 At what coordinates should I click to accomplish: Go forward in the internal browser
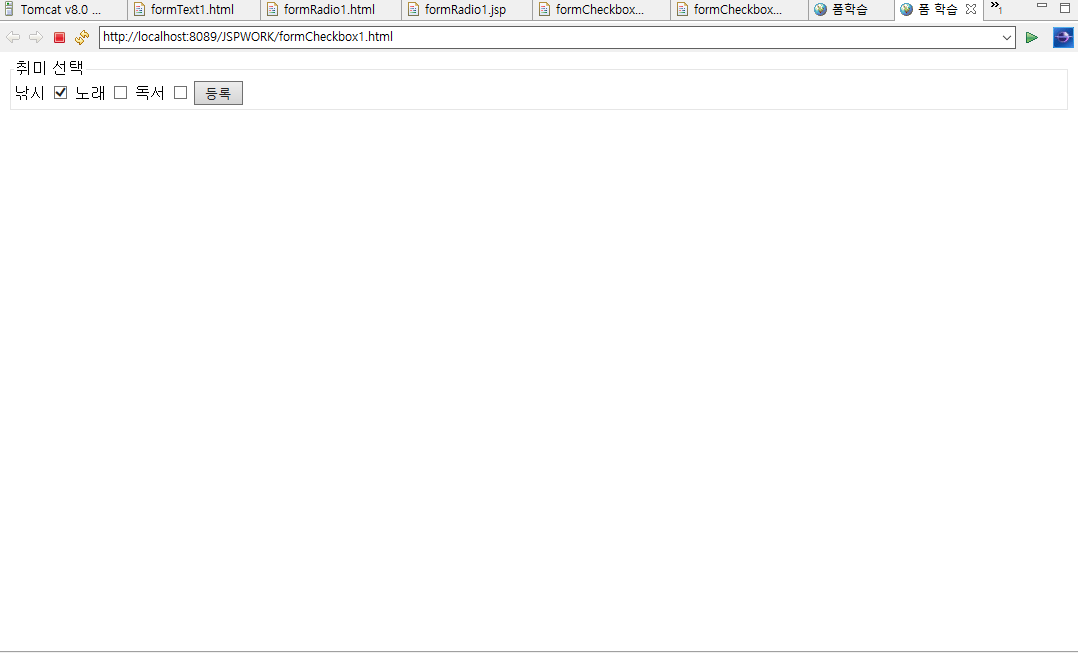[36, 37]
